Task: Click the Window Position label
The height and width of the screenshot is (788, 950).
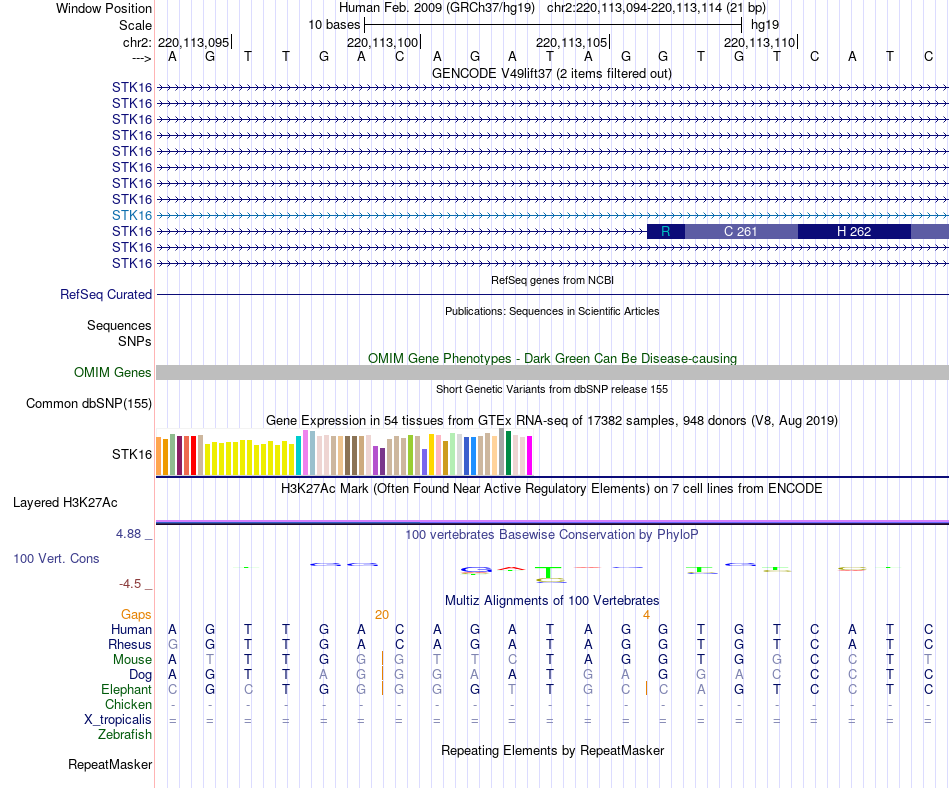Action: pyautogui.click(x=104, y=8)
